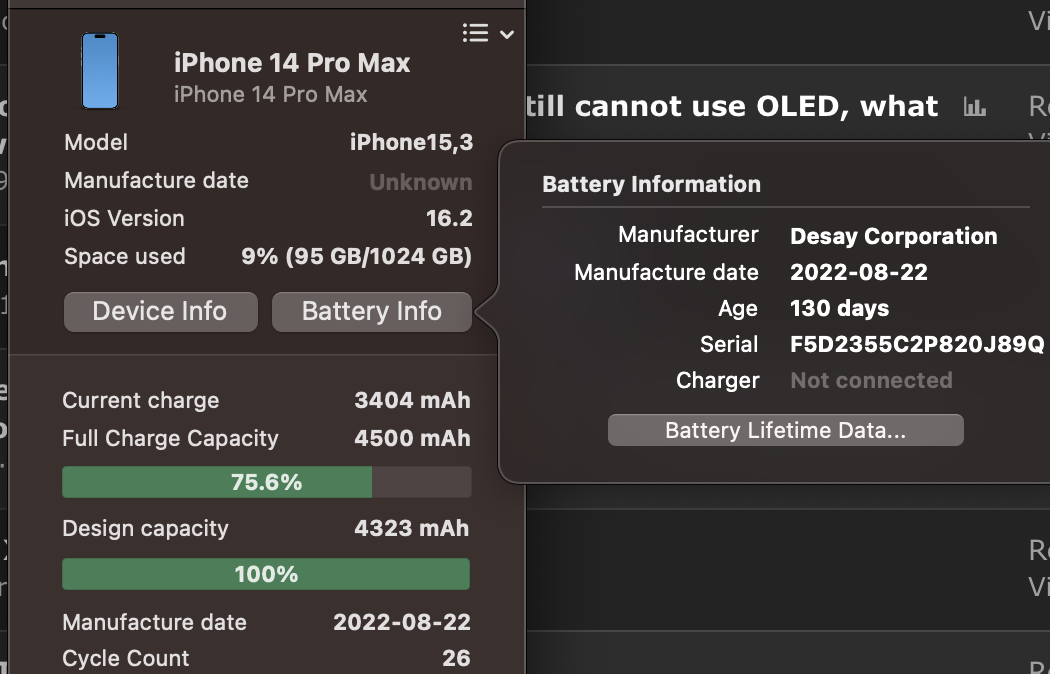Click the 75.6% charge progress bar
The image size is (1050, 674).
coord(267,482)
